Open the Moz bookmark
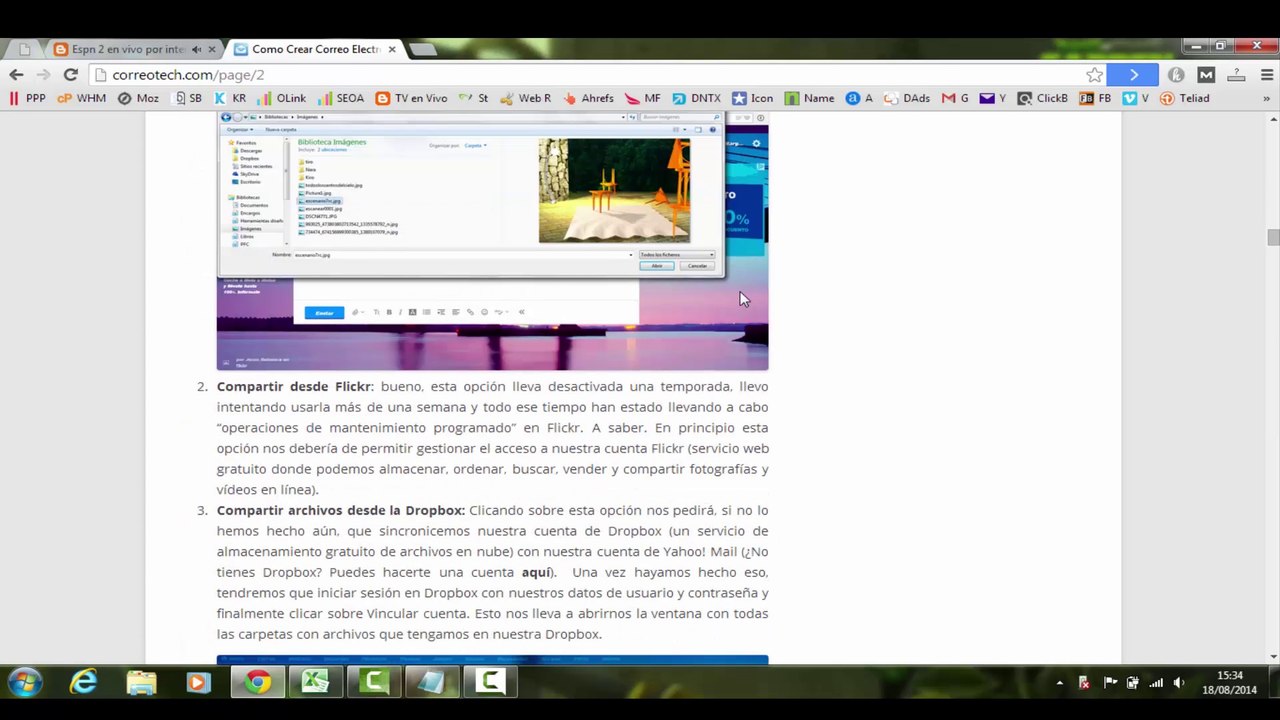 (x=138, y=98)
